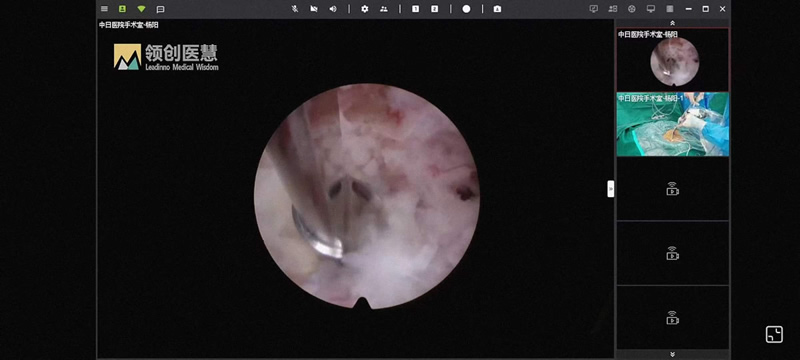
Task: Collapse the right video panel arrow
Action: (x=611, y=189)
